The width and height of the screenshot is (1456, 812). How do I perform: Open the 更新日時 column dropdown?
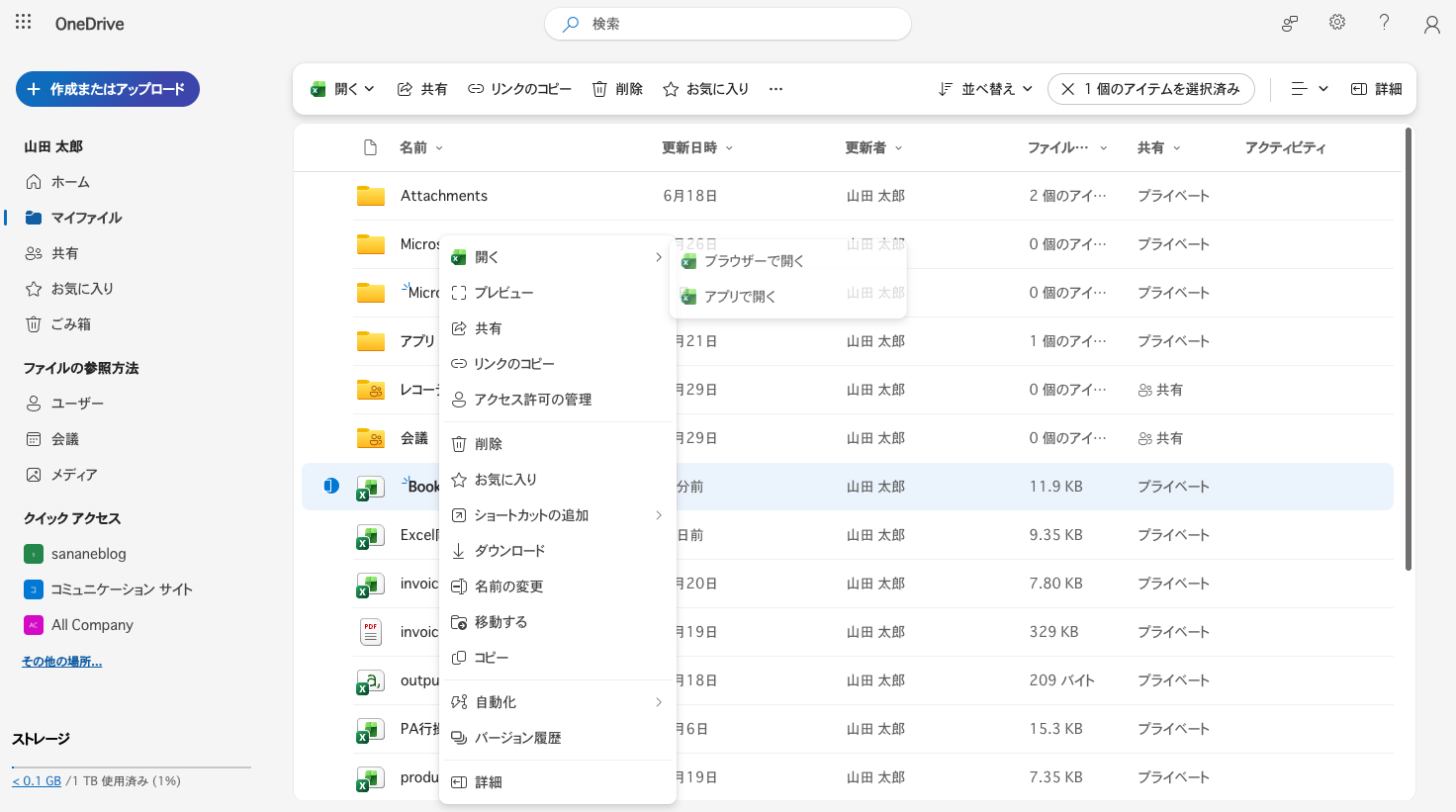697,147
